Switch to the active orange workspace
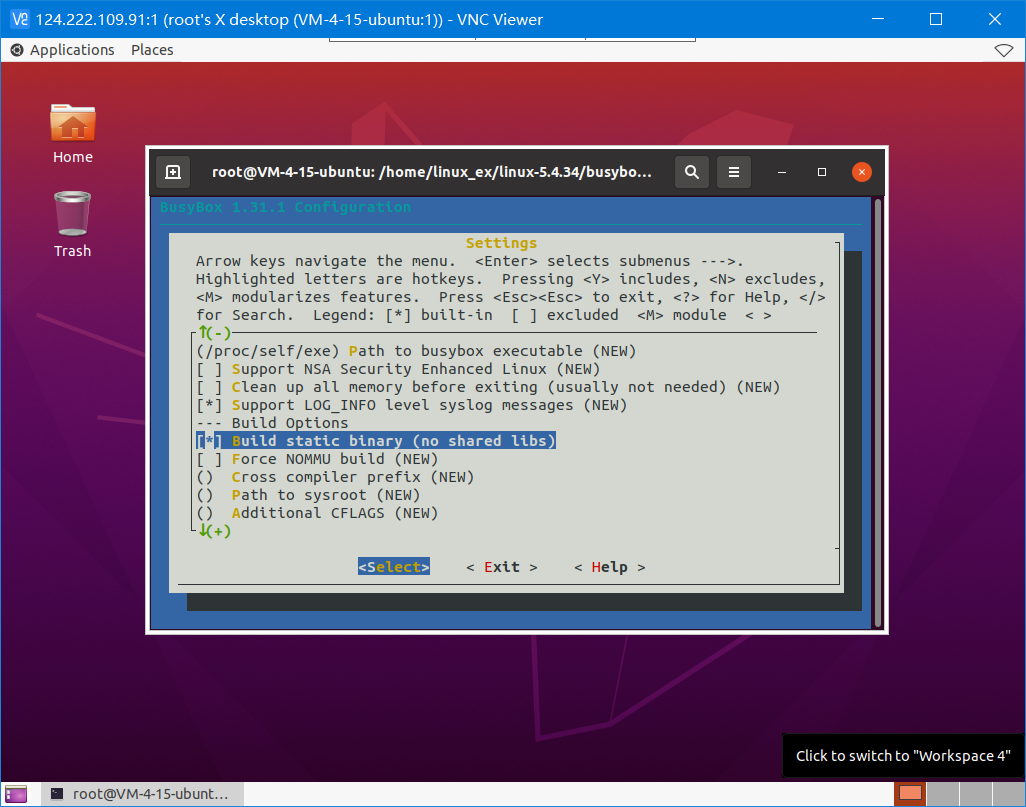This screenshot has height=807, width=1026. pos(910,793)
